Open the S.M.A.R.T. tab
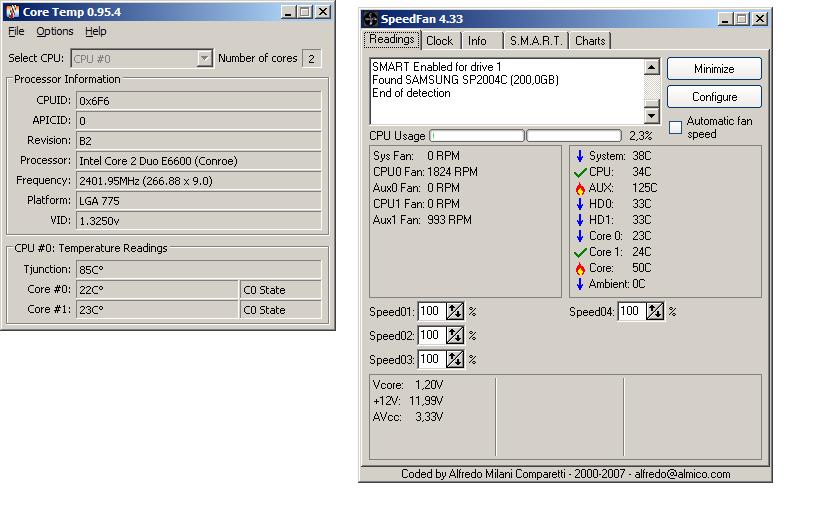 click(x=536, y=41)
